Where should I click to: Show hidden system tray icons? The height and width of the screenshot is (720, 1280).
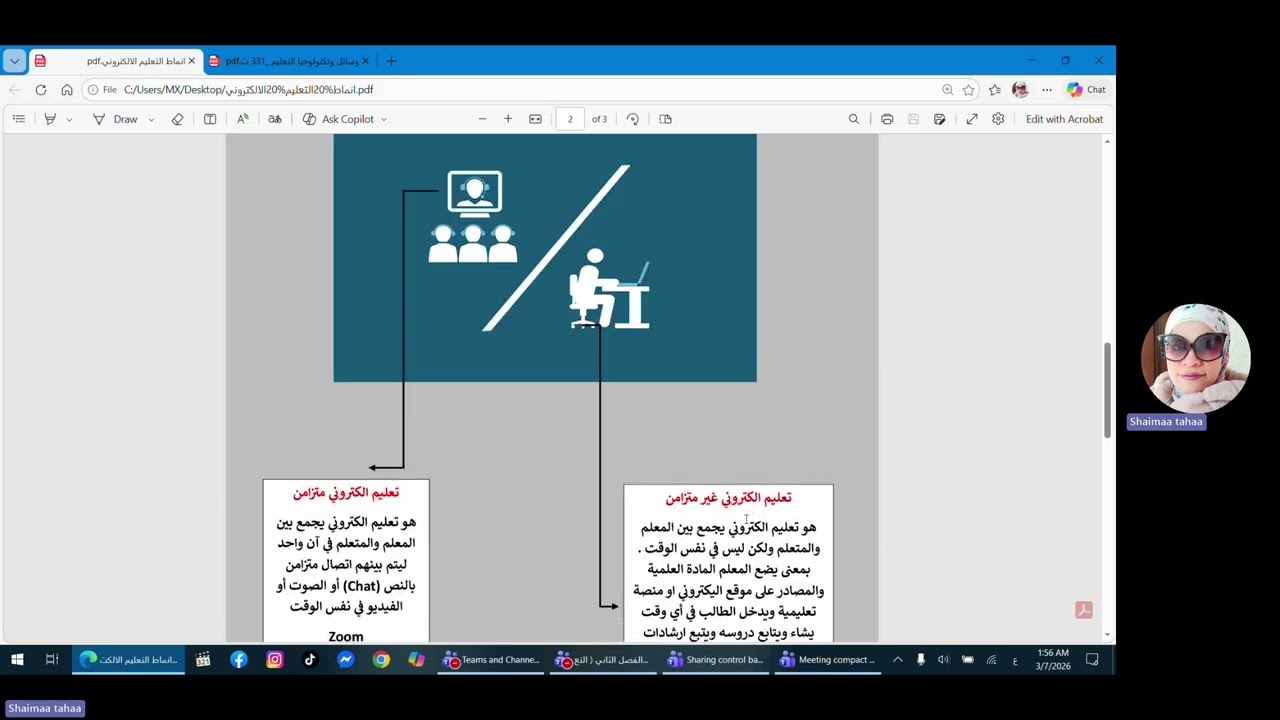coord(897,660)
